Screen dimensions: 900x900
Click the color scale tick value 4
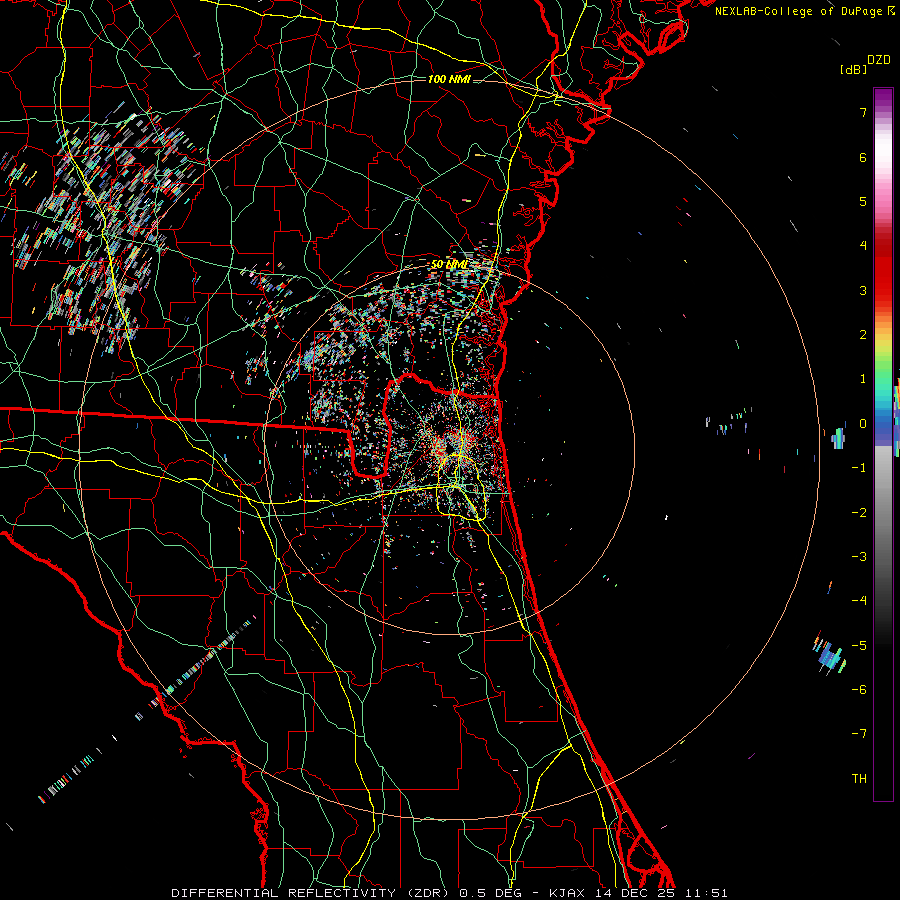click(863, 246)
